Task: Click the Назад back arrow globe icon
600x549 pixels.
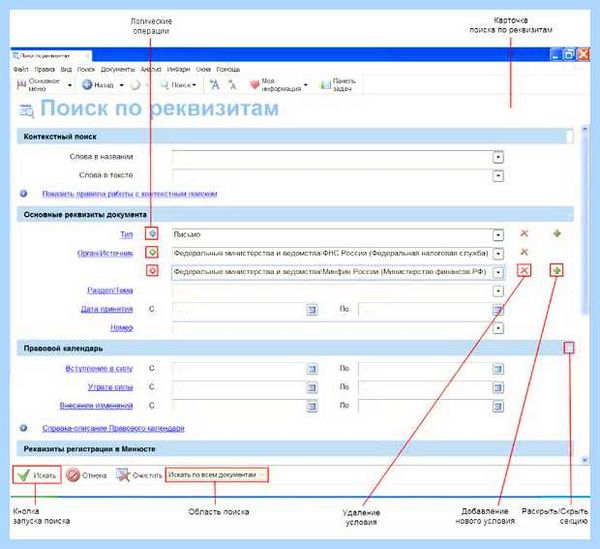Action: 87,85
